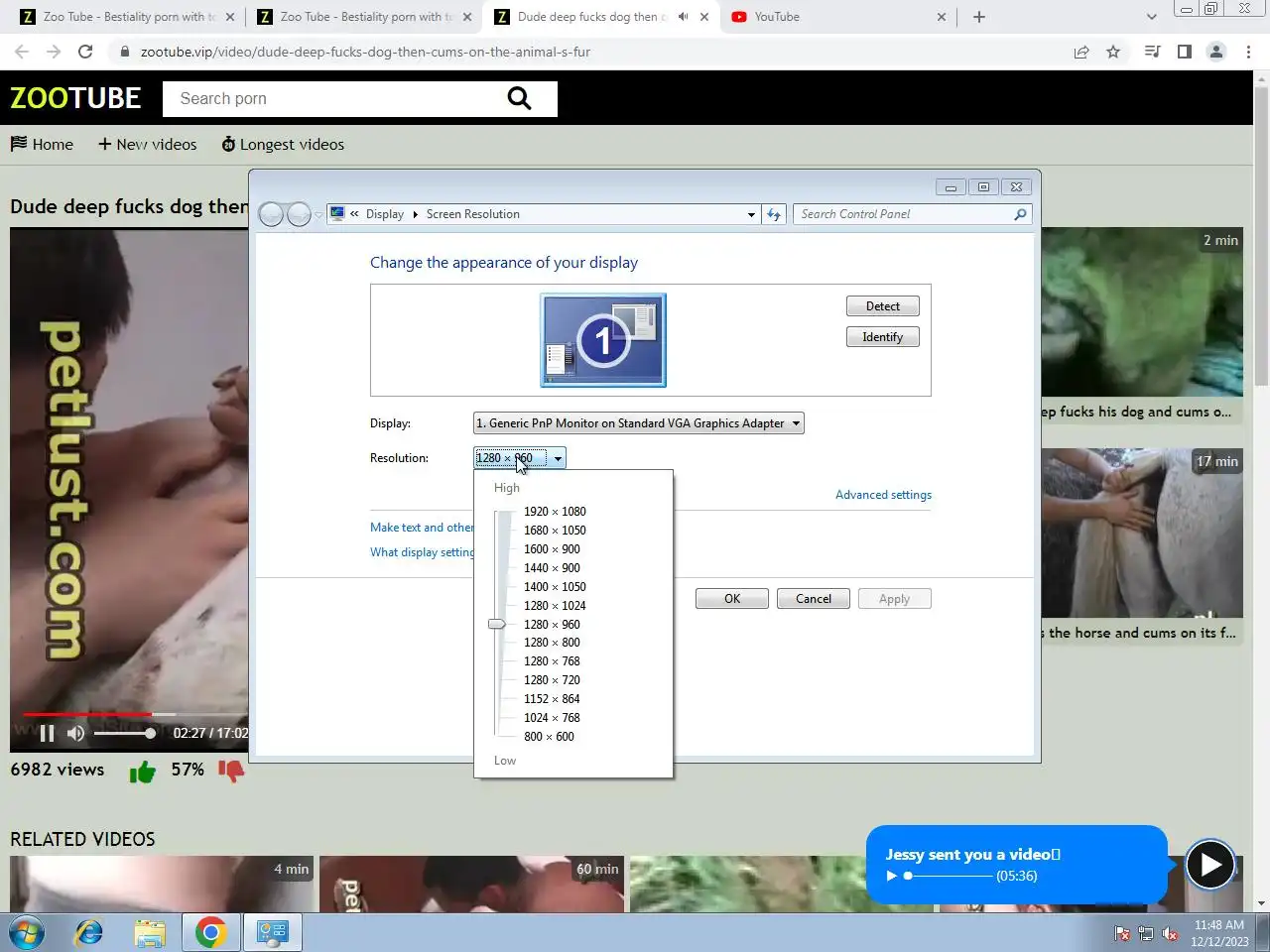Open the Advanced settings link
1270x952 pixels.
tap(883, 495)
